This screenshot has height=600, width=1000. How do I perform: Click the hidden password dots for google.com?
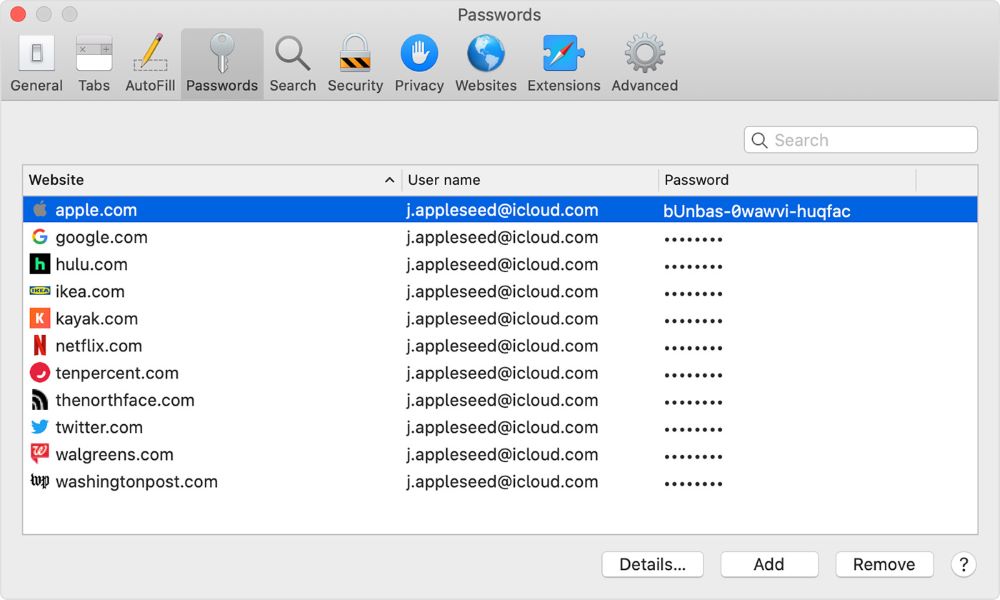[x=693, y=240]
